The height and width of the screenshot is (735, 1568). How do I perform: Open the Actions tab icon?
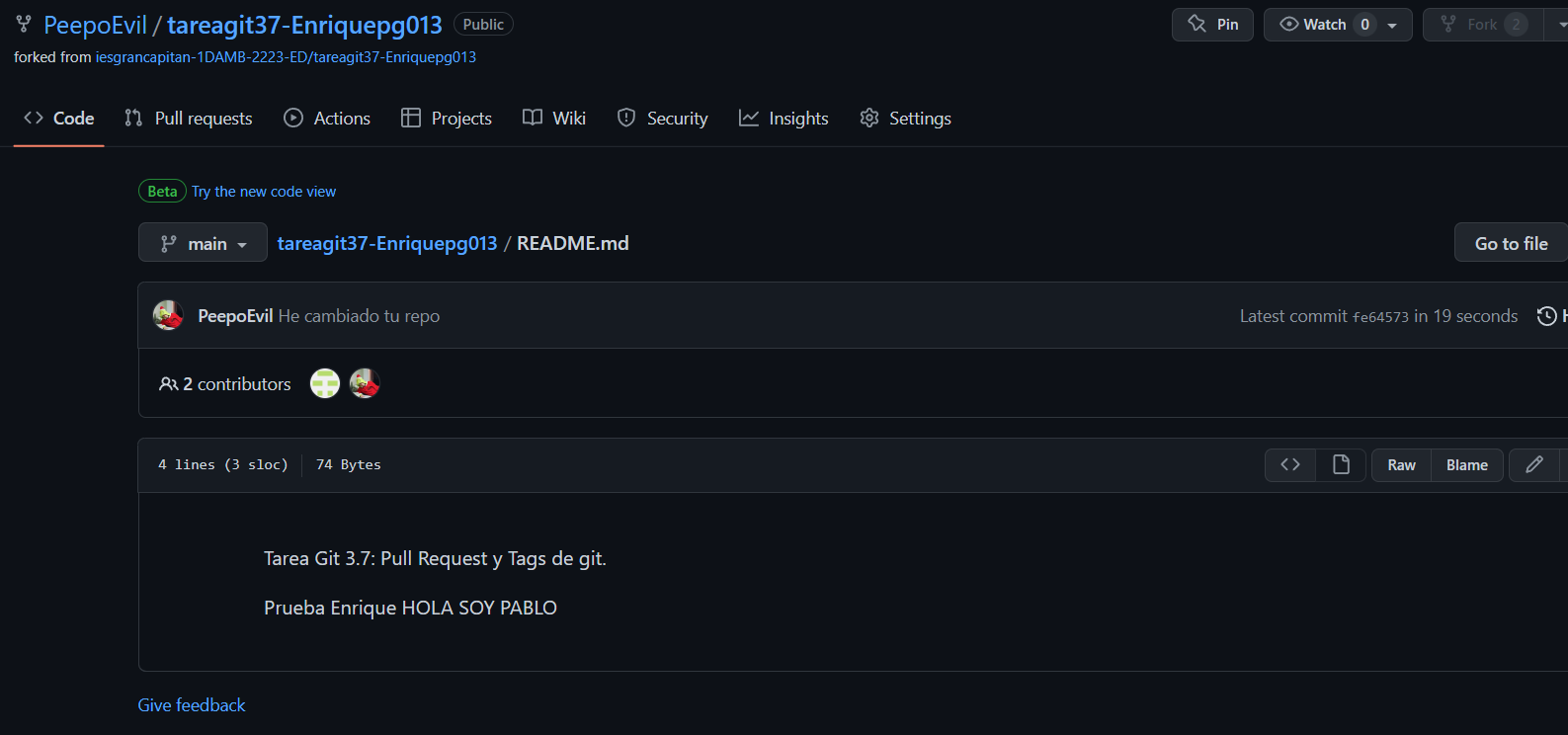[293, 118]
